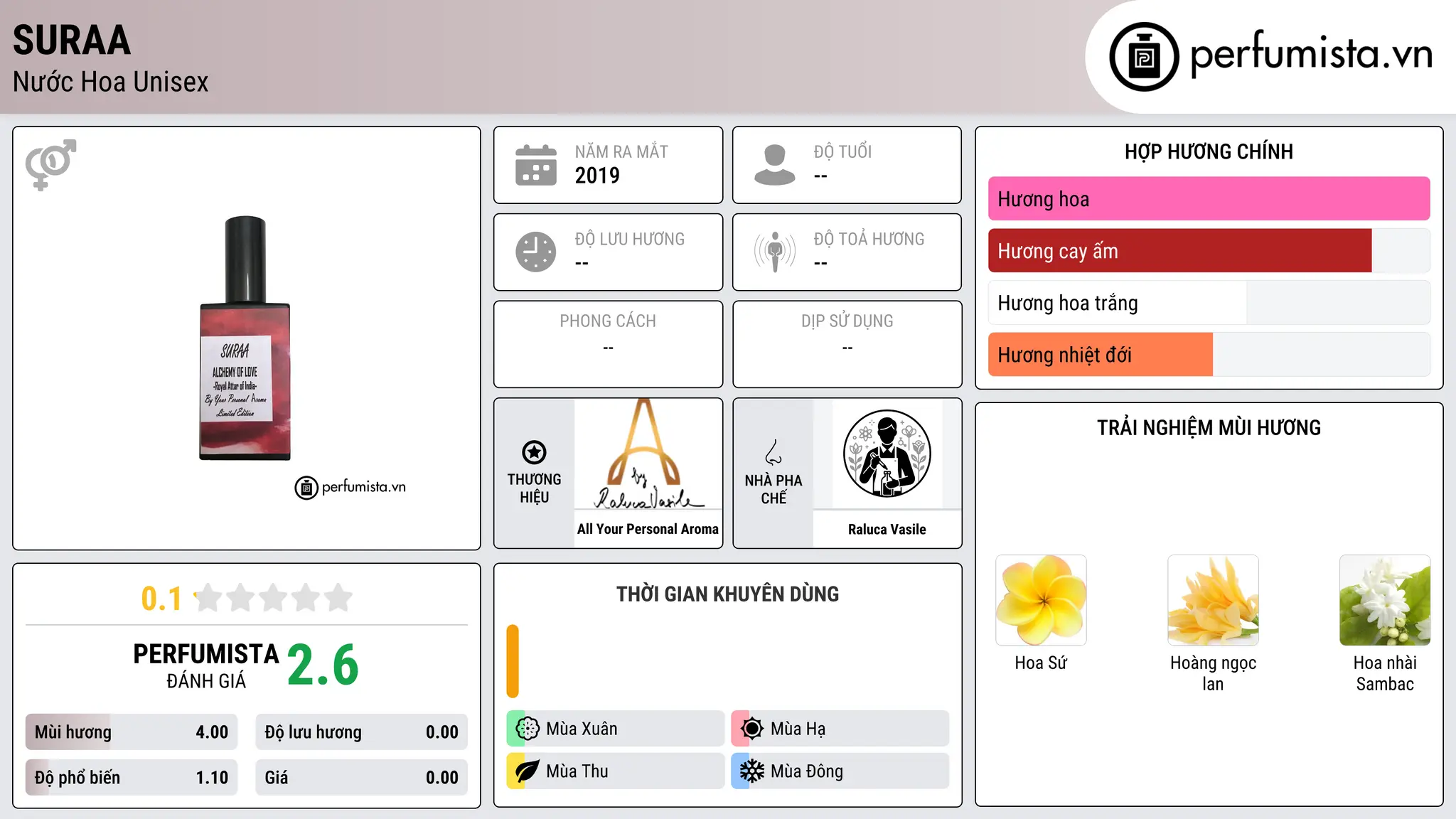Click the Độ Lưu Hương card label
Viewport: 1456px width, 819px height.
tap(630, 239)
